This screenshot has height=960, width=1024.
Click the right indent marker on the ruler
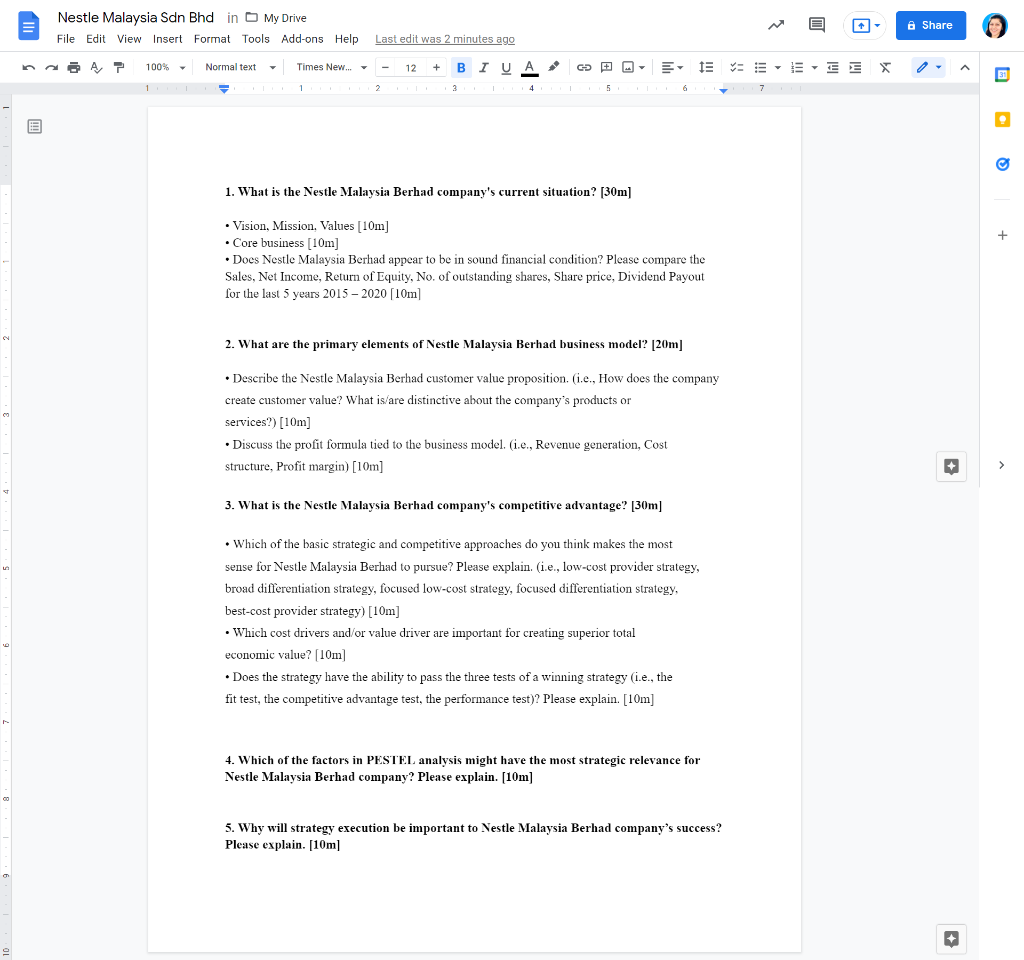[x=724, y=91]
